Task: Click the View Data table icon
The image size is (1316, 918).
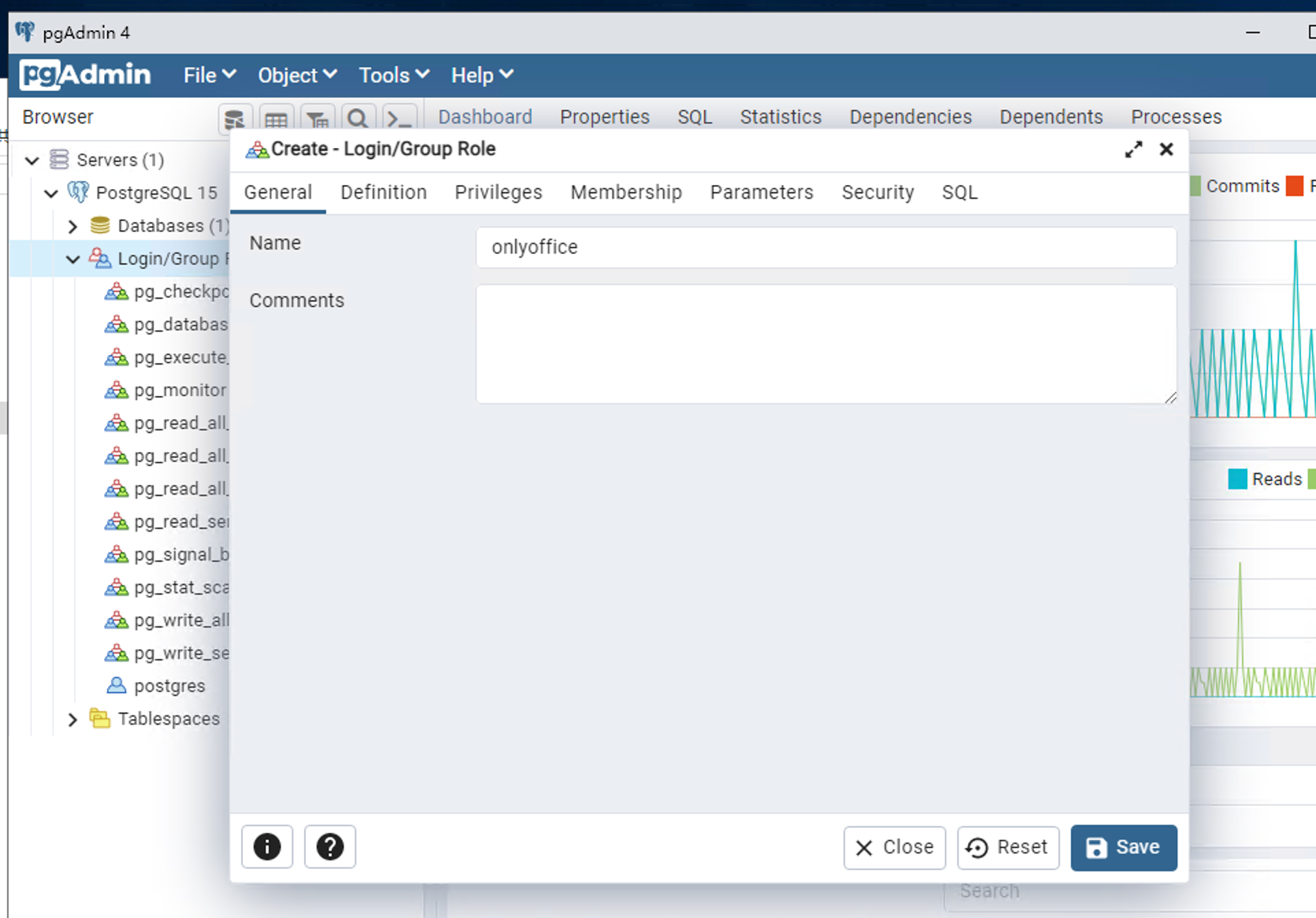Action: (x=276, y=119)
